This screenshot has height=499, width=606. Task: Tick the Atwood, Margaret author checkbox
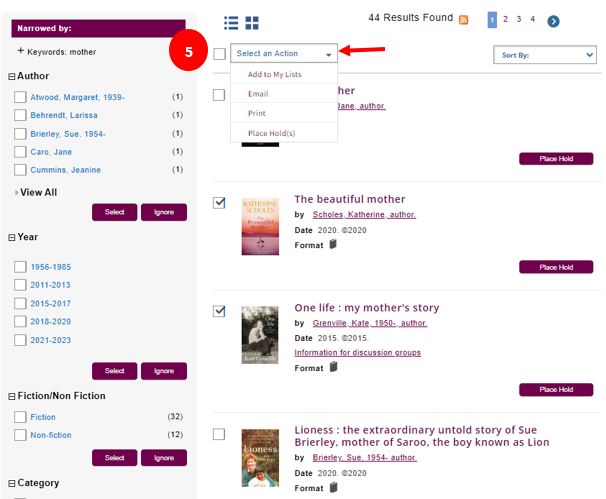click(x=20, y=97)
